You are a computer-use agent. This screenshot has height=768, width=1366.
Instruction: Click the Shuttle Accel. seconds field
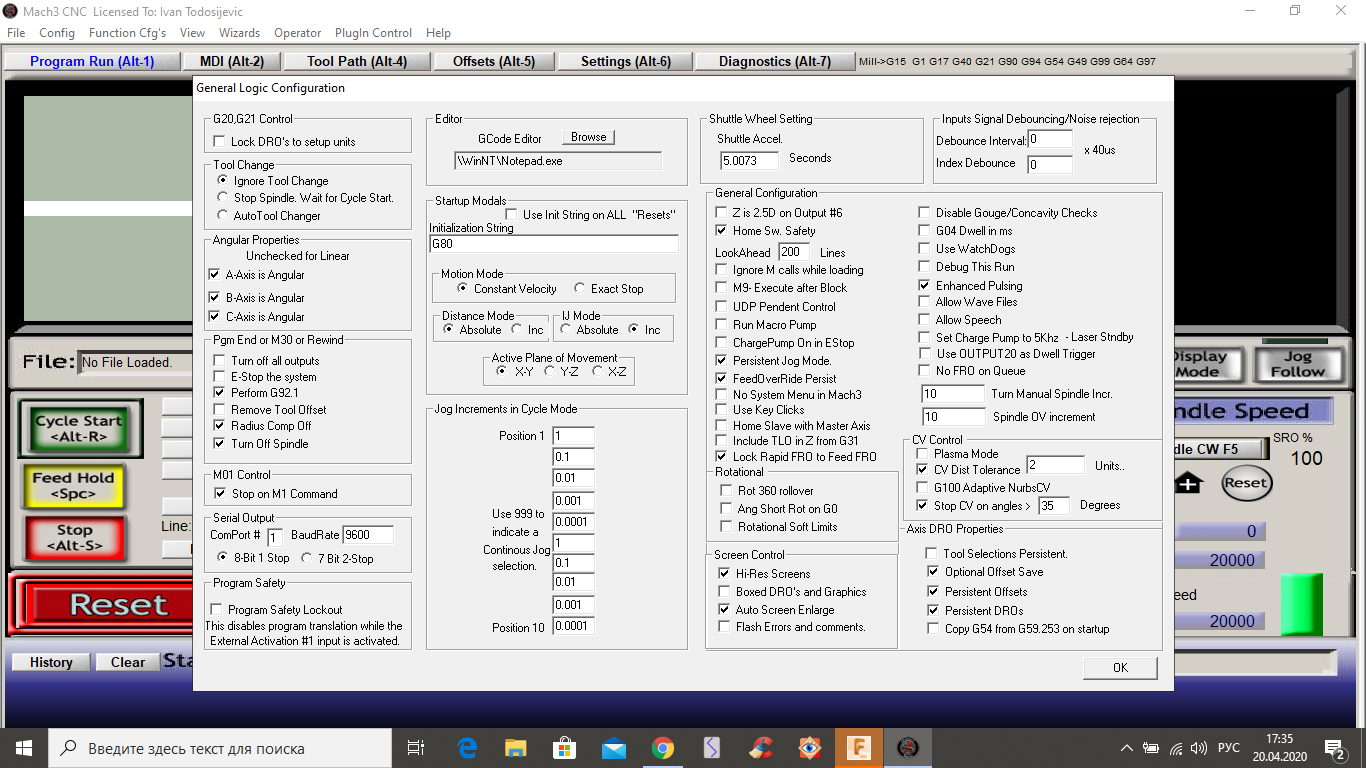pos(749,159)
